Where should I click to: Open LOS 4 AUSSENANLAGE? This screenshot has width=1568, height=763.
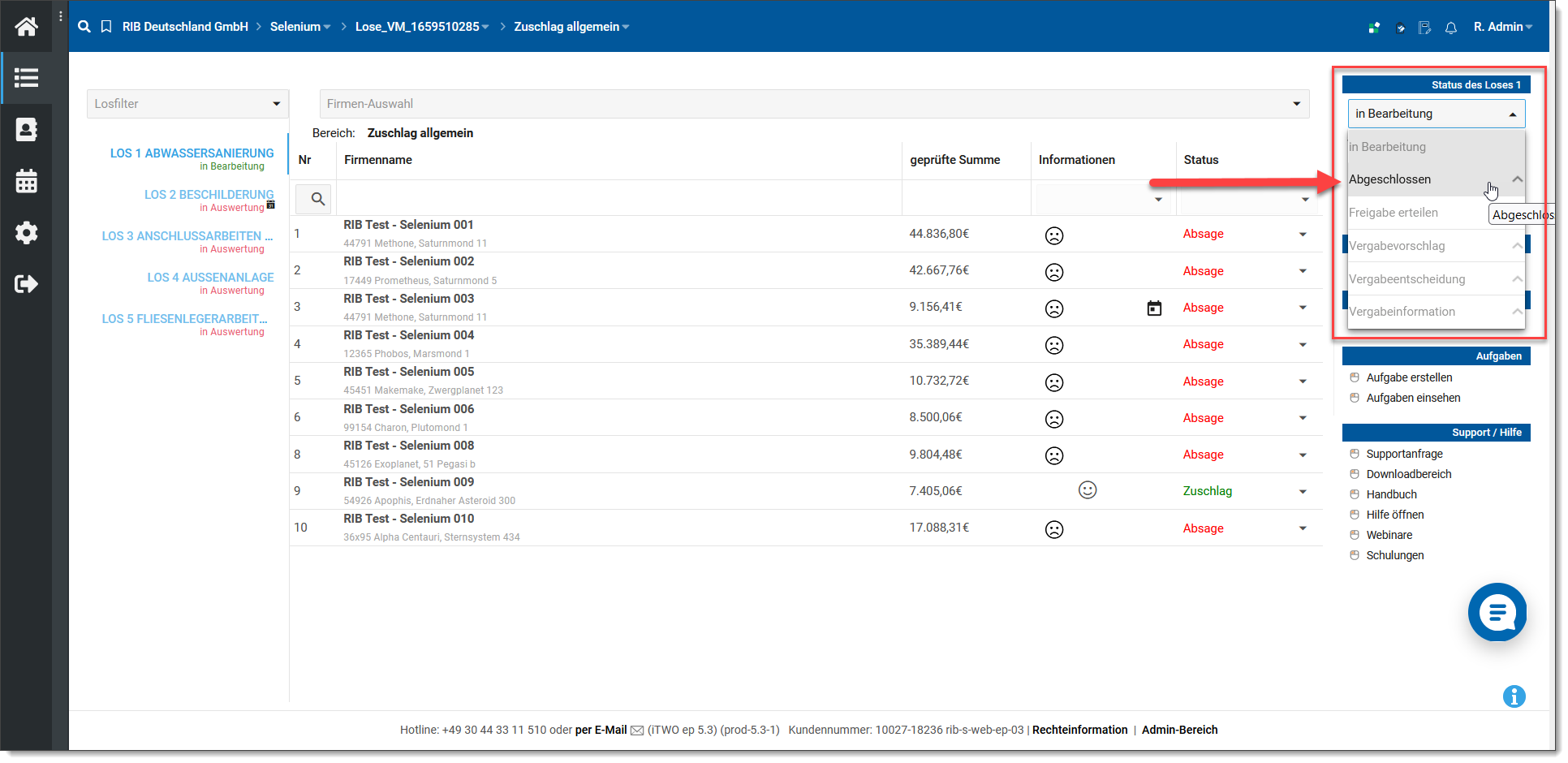211,278
